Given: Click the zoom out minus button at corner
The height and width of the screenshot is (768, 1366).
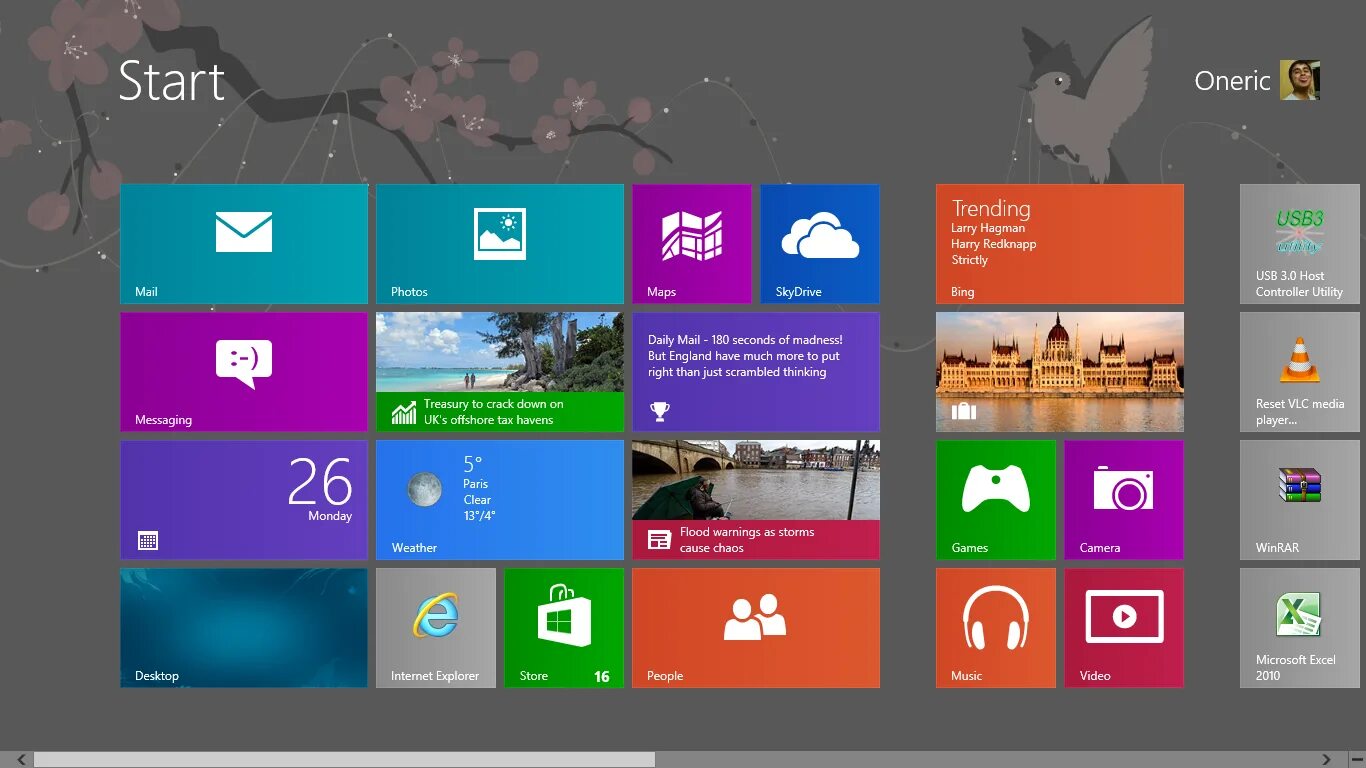Looking at the screenshot, I should pyautogui.click(x=1357, y=760).
